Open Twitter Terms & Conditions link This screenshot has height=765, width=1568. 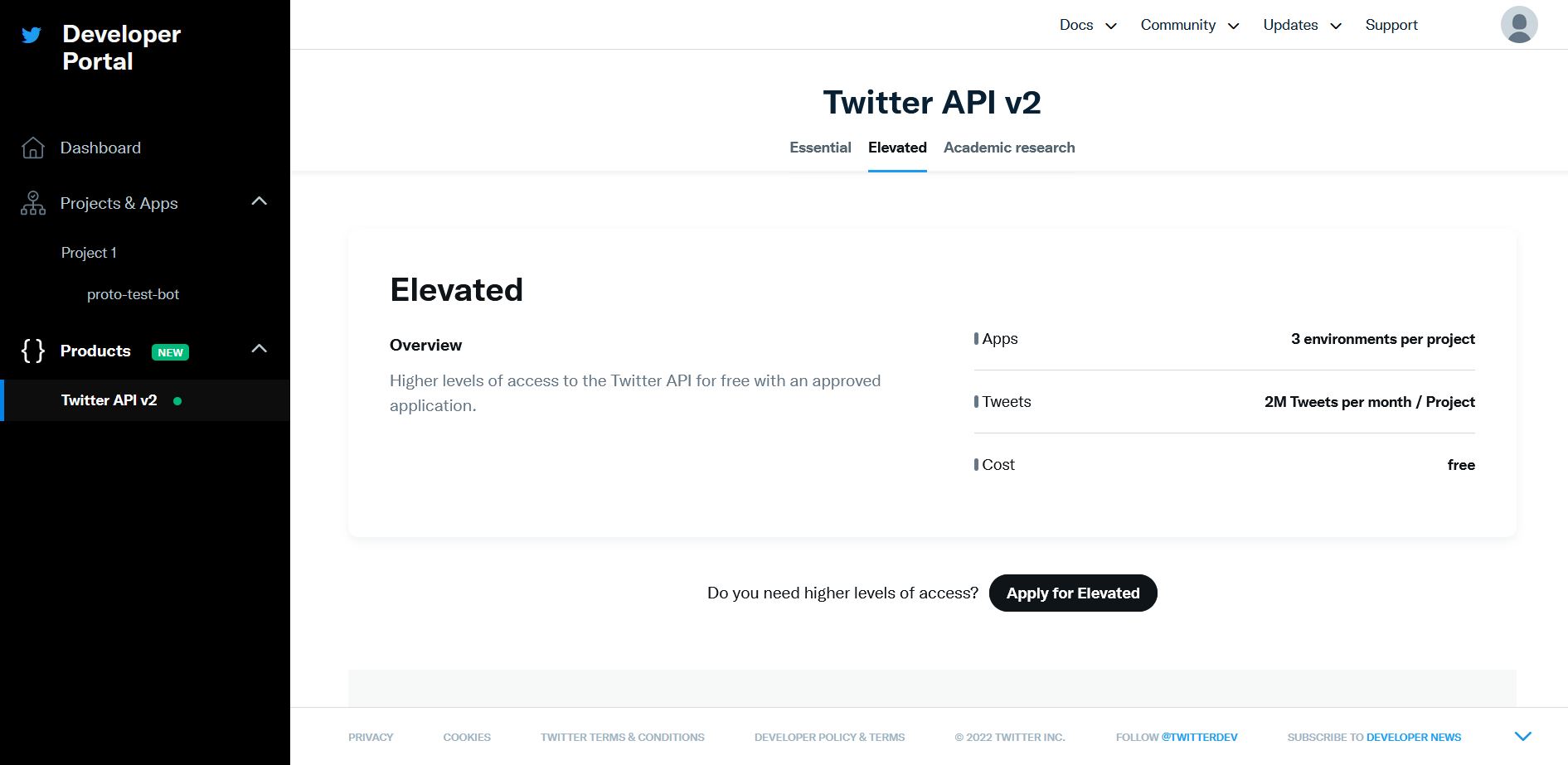pyautogui.click(x=623, y=737)
